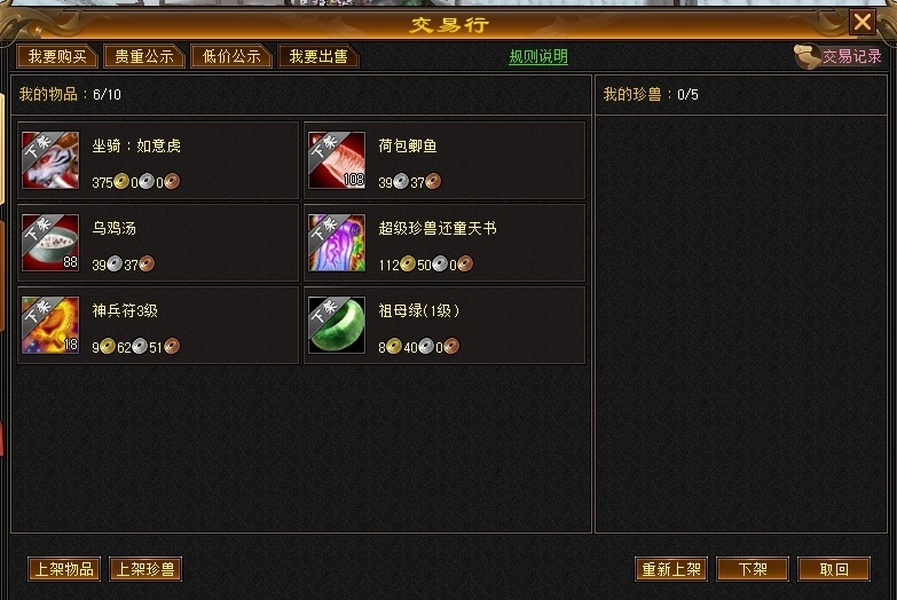
Task: Click the 交易记录 scroll icon
Action: [807, 57]
